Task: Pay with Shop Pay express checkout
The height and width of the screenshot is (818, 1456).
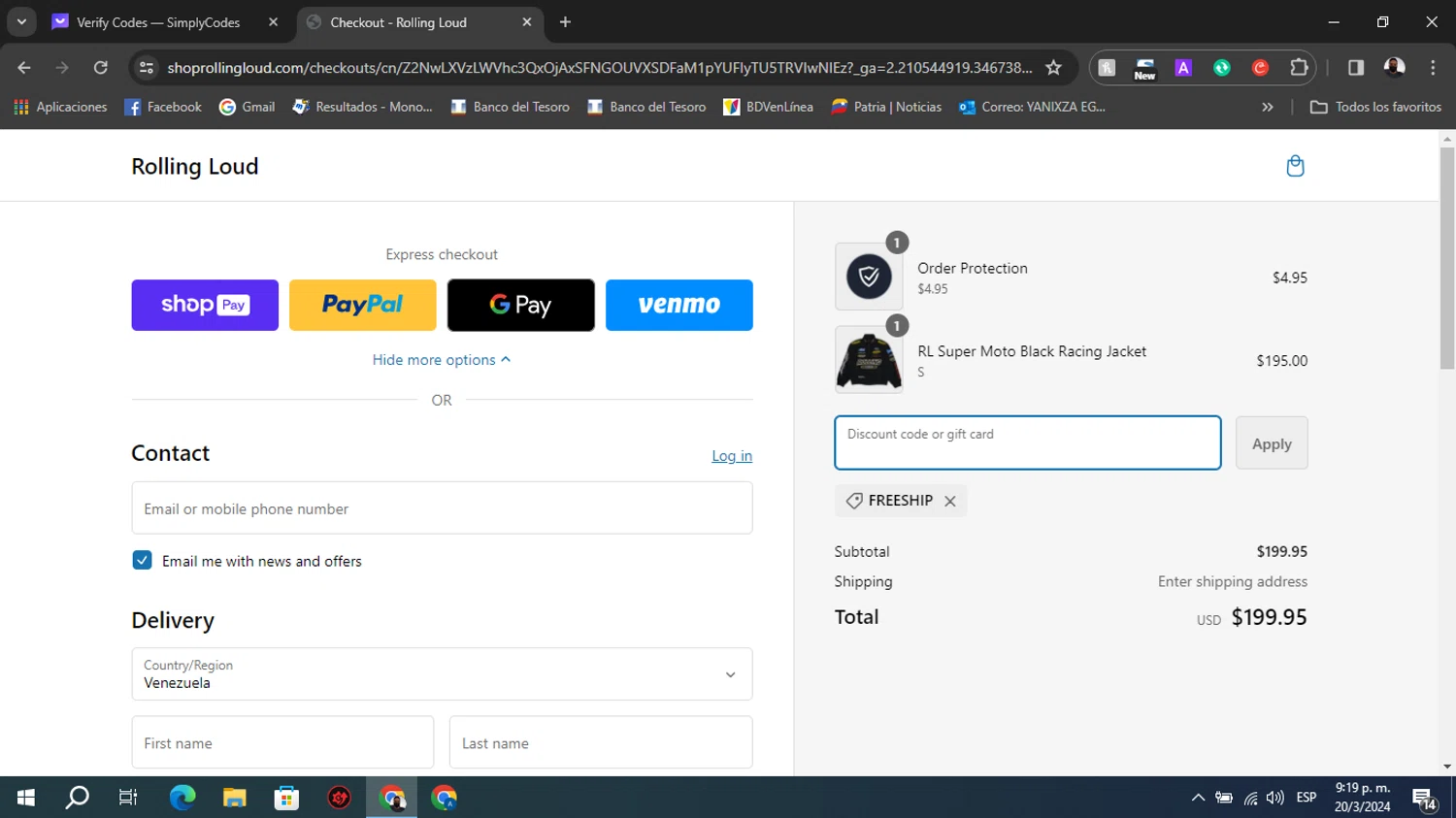Action: click(x=205, y=305)
